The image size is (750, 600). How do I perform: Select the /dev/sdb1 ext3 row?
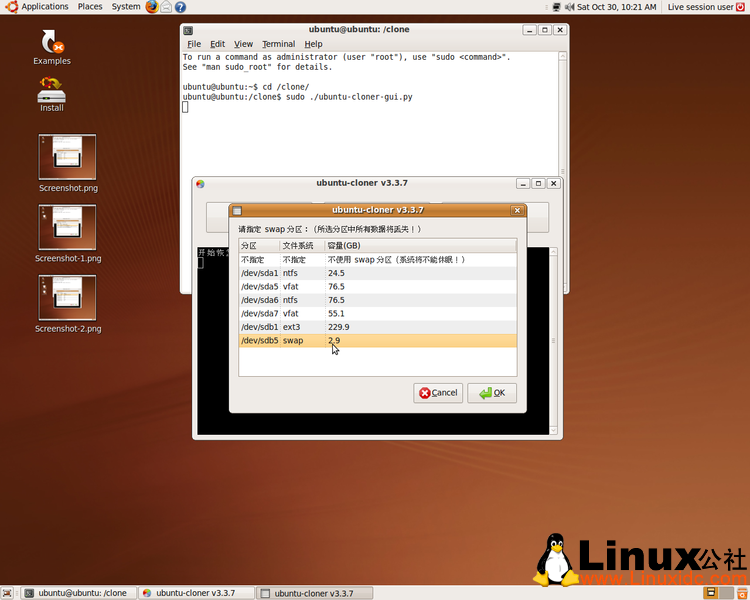pyautogui.click(x=378, y=327)
